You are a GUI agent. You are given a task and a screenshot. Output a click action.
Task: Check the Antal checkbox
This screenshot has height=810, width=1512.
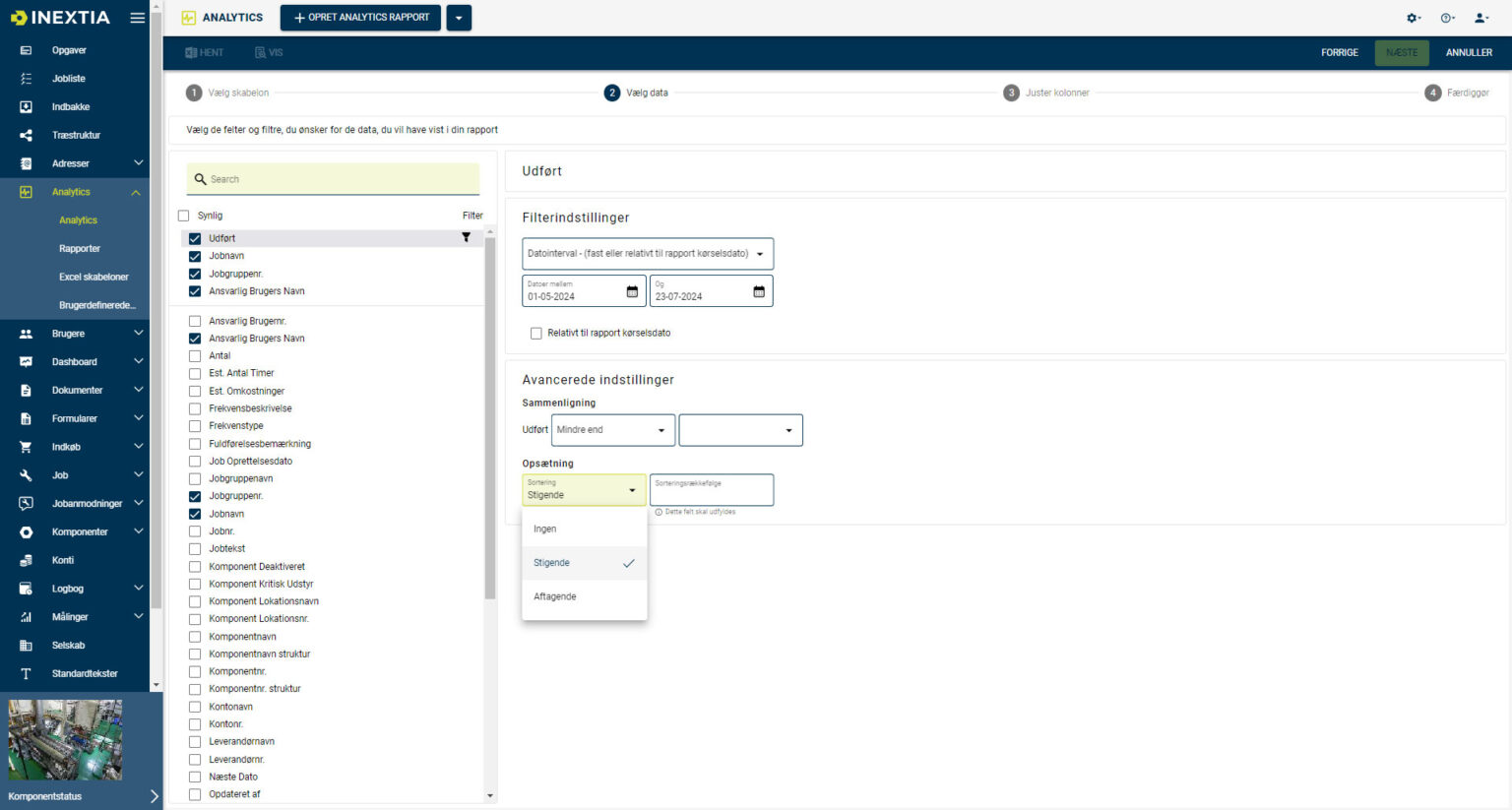pyautogui.click(x=195, y=356)
